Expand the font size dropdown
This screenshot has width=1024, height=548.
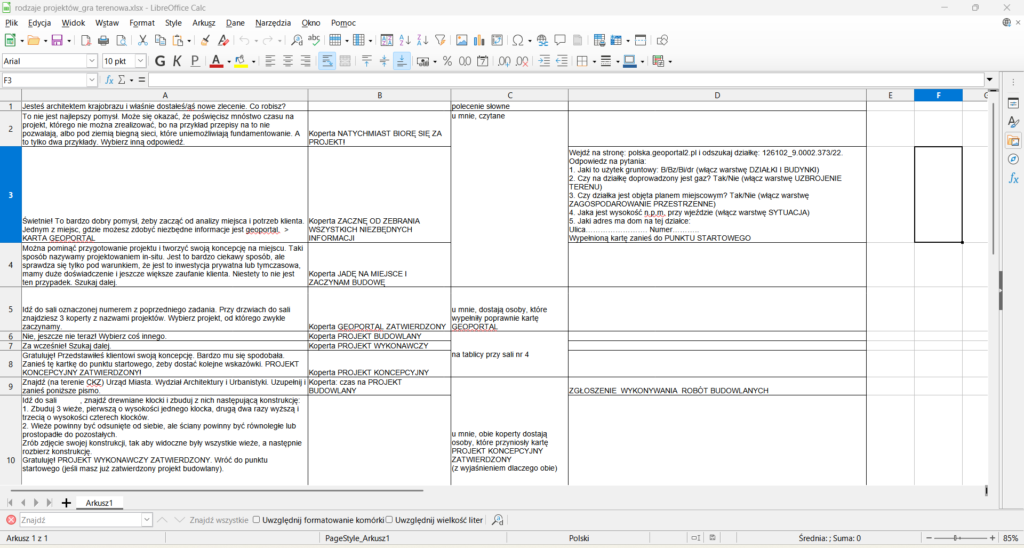click(140, 61)
